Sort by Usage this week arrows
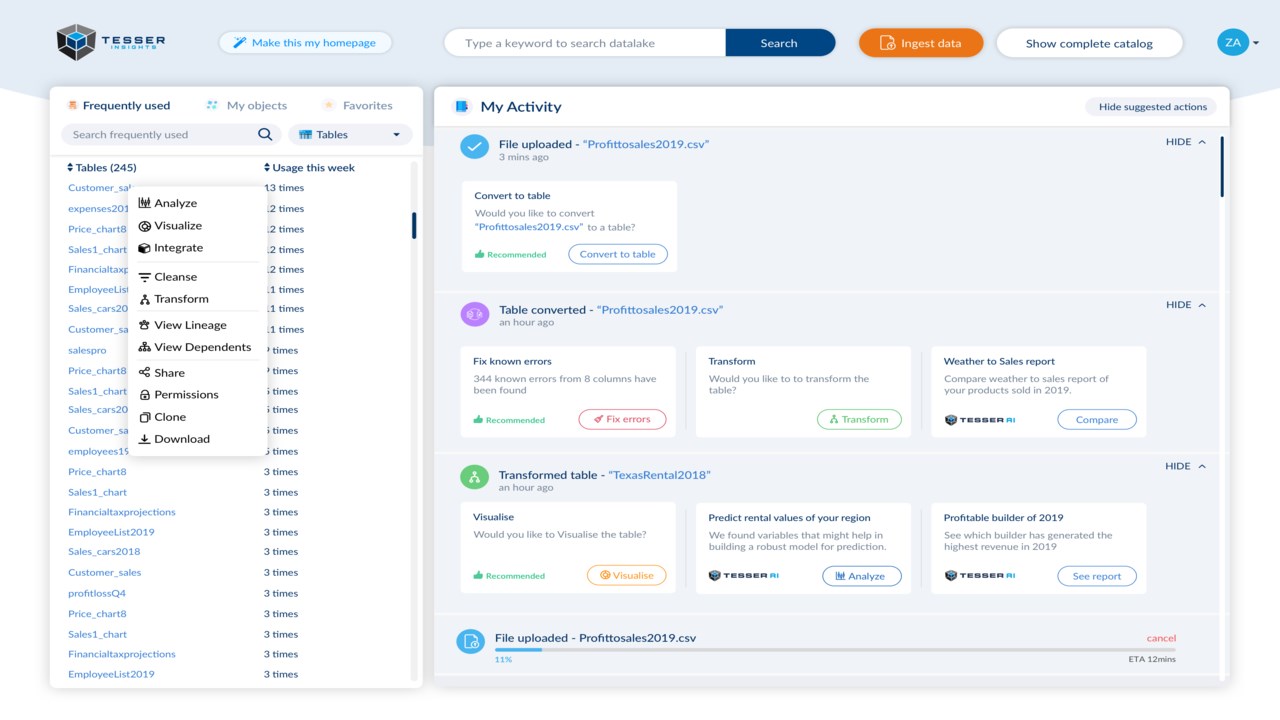The height and width of the screenshot is (720, 1280). coord(267,168)
